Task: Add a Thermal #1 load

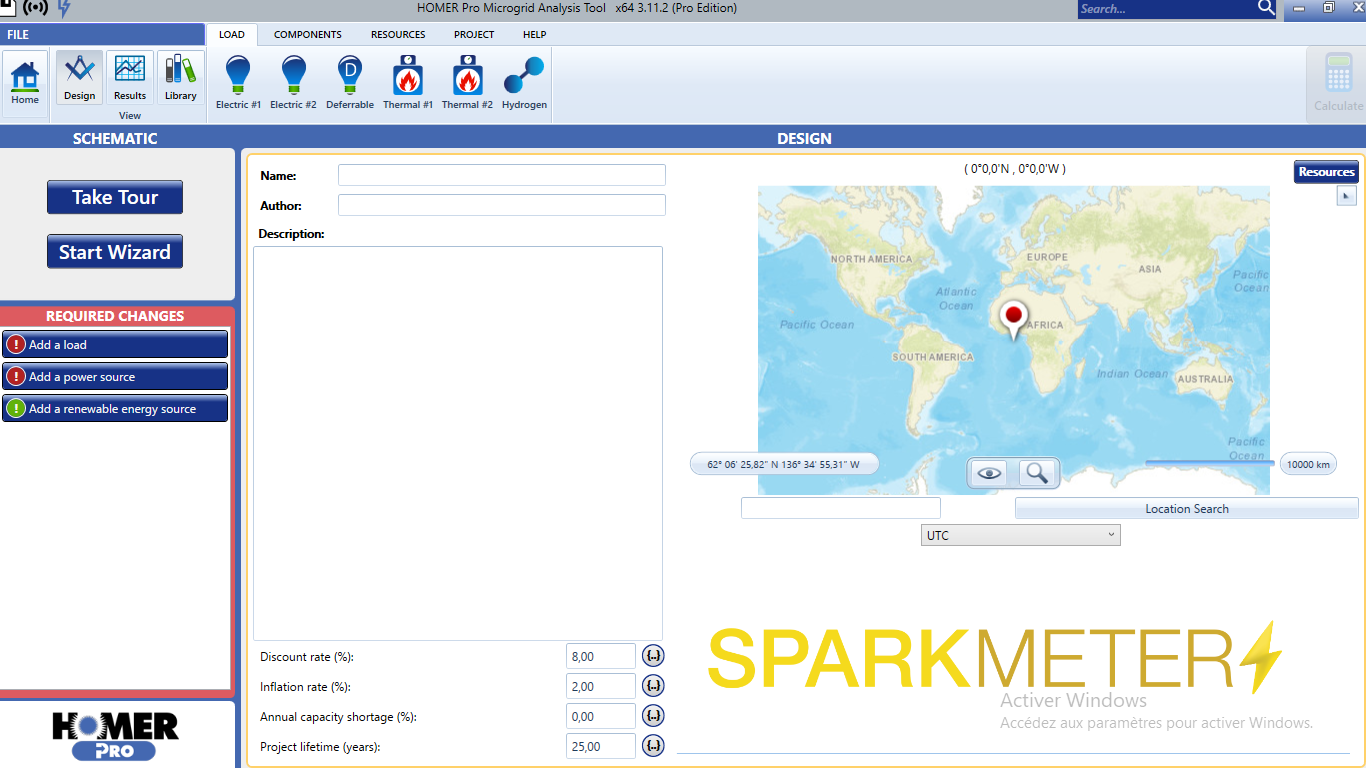Action: [x=408, y=83]
